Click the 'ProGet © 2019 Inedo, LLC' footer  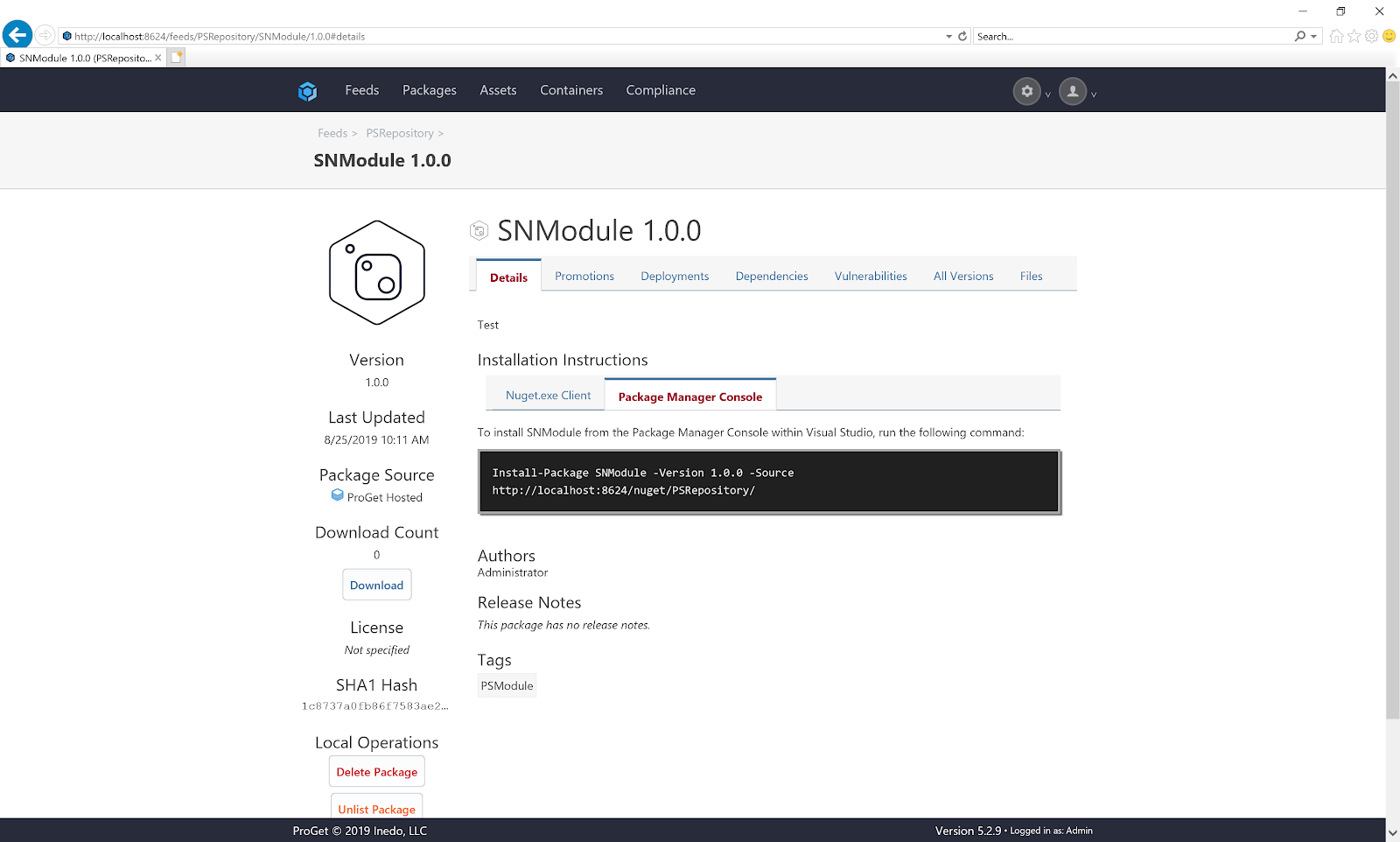click(x=360, y=831)
